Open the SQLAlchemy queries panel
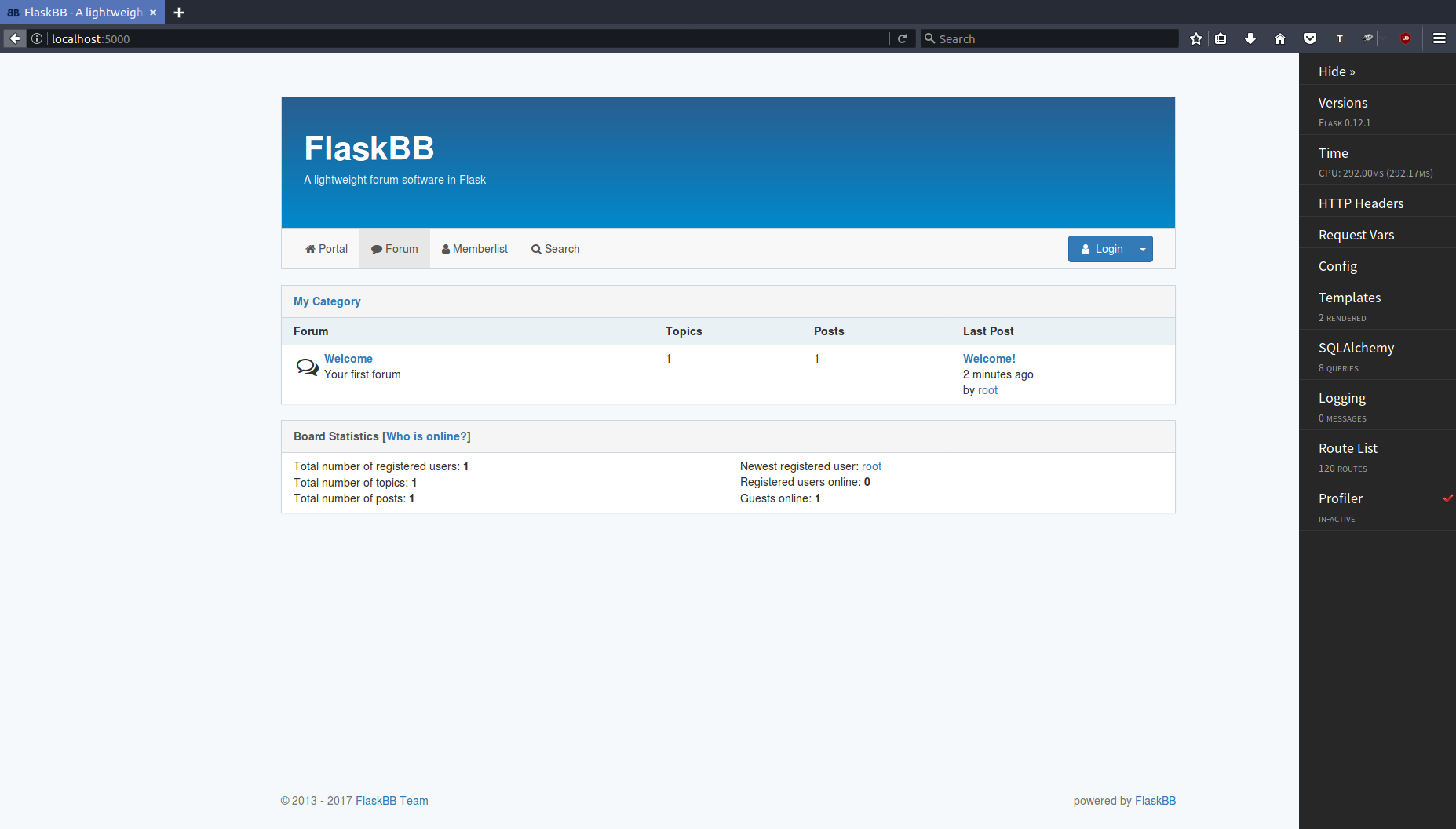 [1378, 356]
